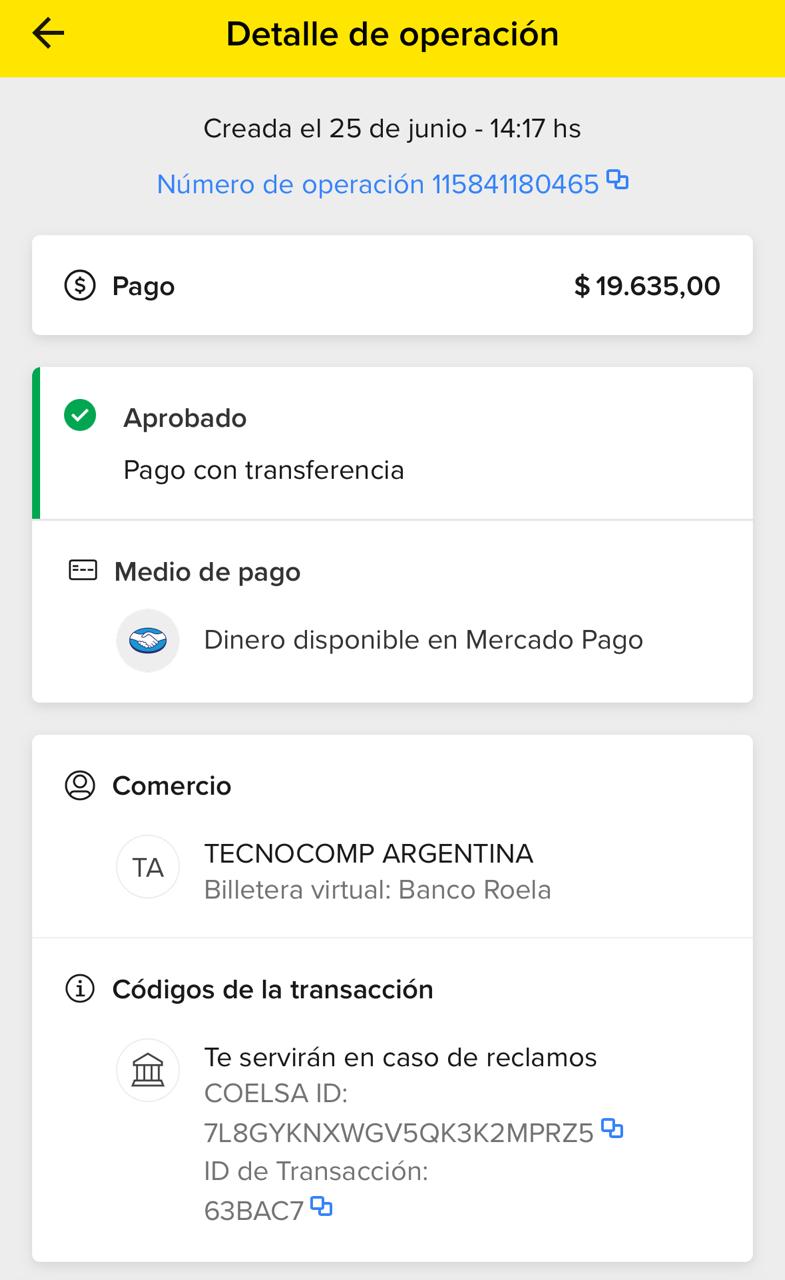Tap the Mercado Pago handshake logo
The image size is (785, 1280).
pyautogui.click(x=148, y=640)
